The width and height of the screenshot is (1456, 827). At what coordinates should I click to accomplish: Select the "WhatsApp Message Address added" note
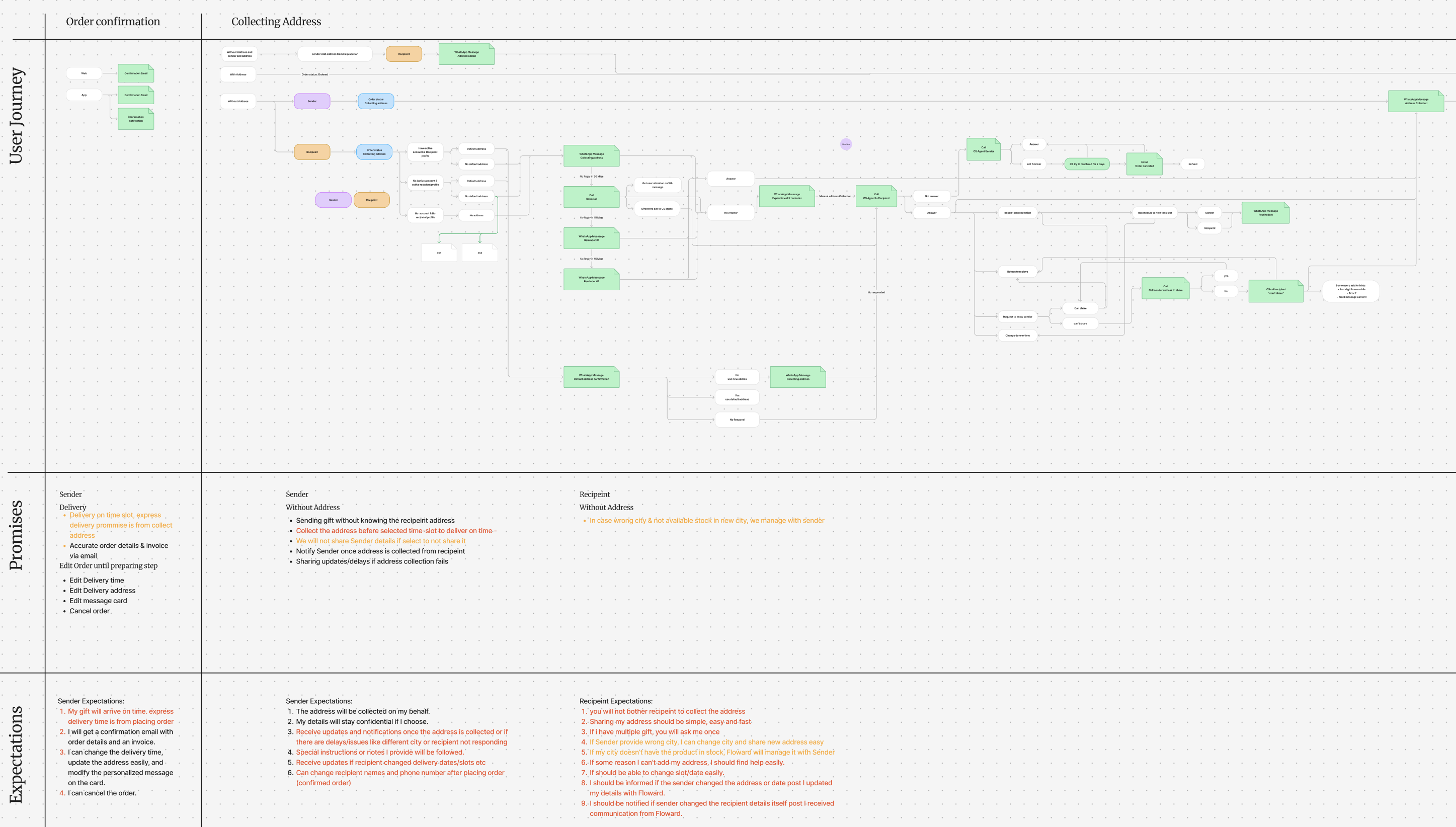coord(466,54)
